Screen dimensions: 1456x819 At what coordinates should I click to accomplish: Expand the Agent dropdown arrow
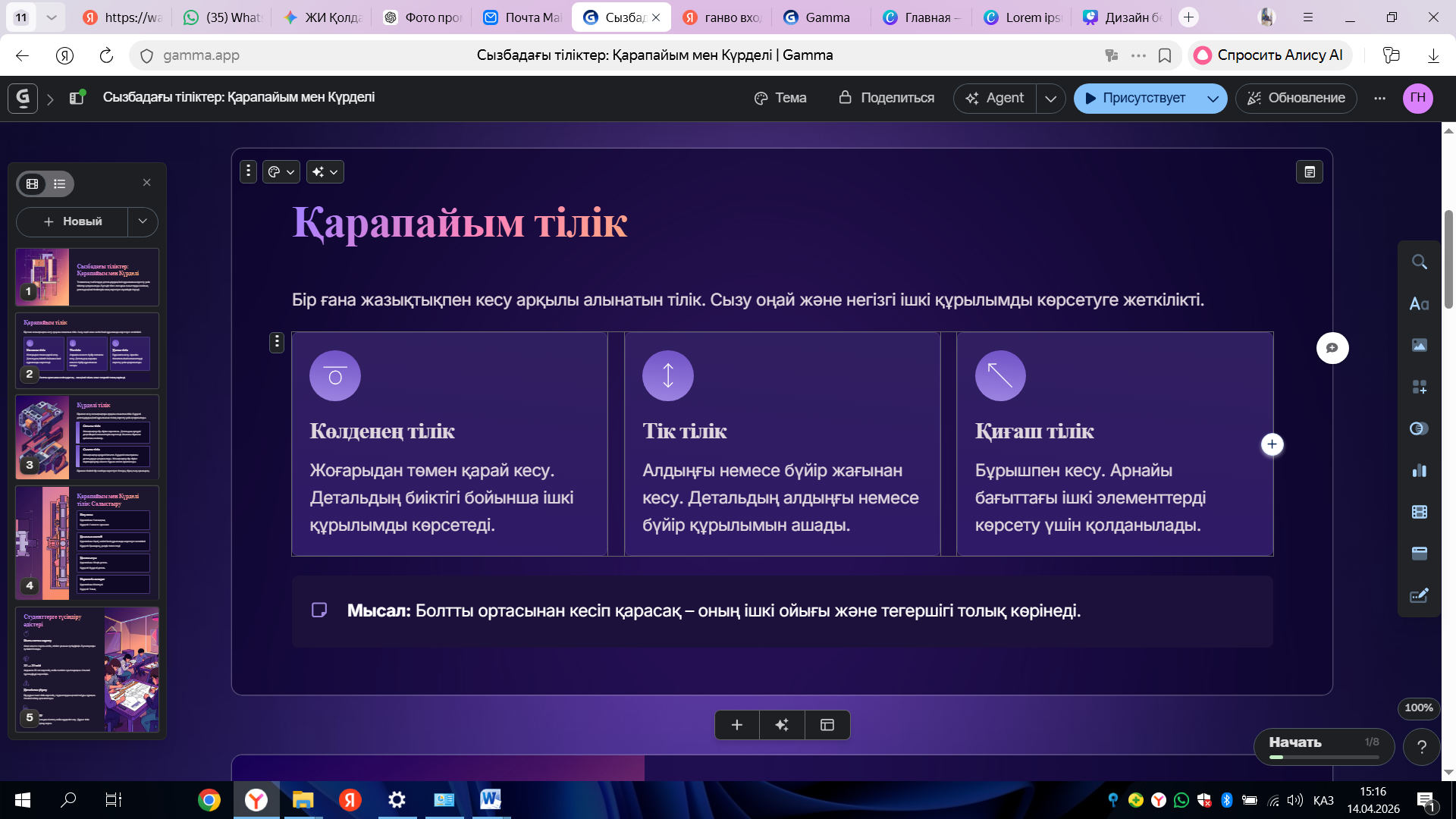1051,99
